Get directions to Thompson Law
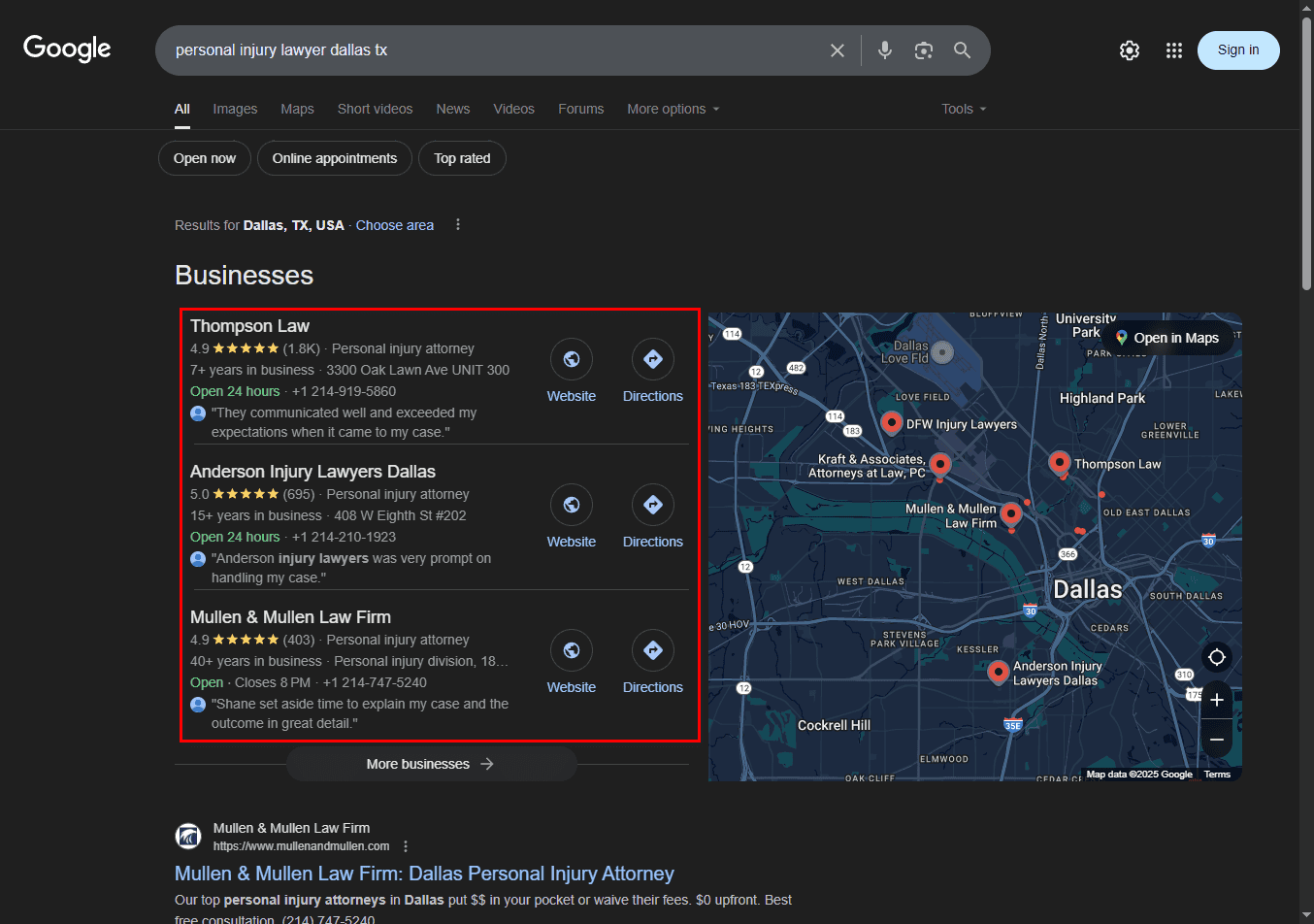Image resolution: width=1314 pixels, height=924 pixels. click(x=653, y=359)
